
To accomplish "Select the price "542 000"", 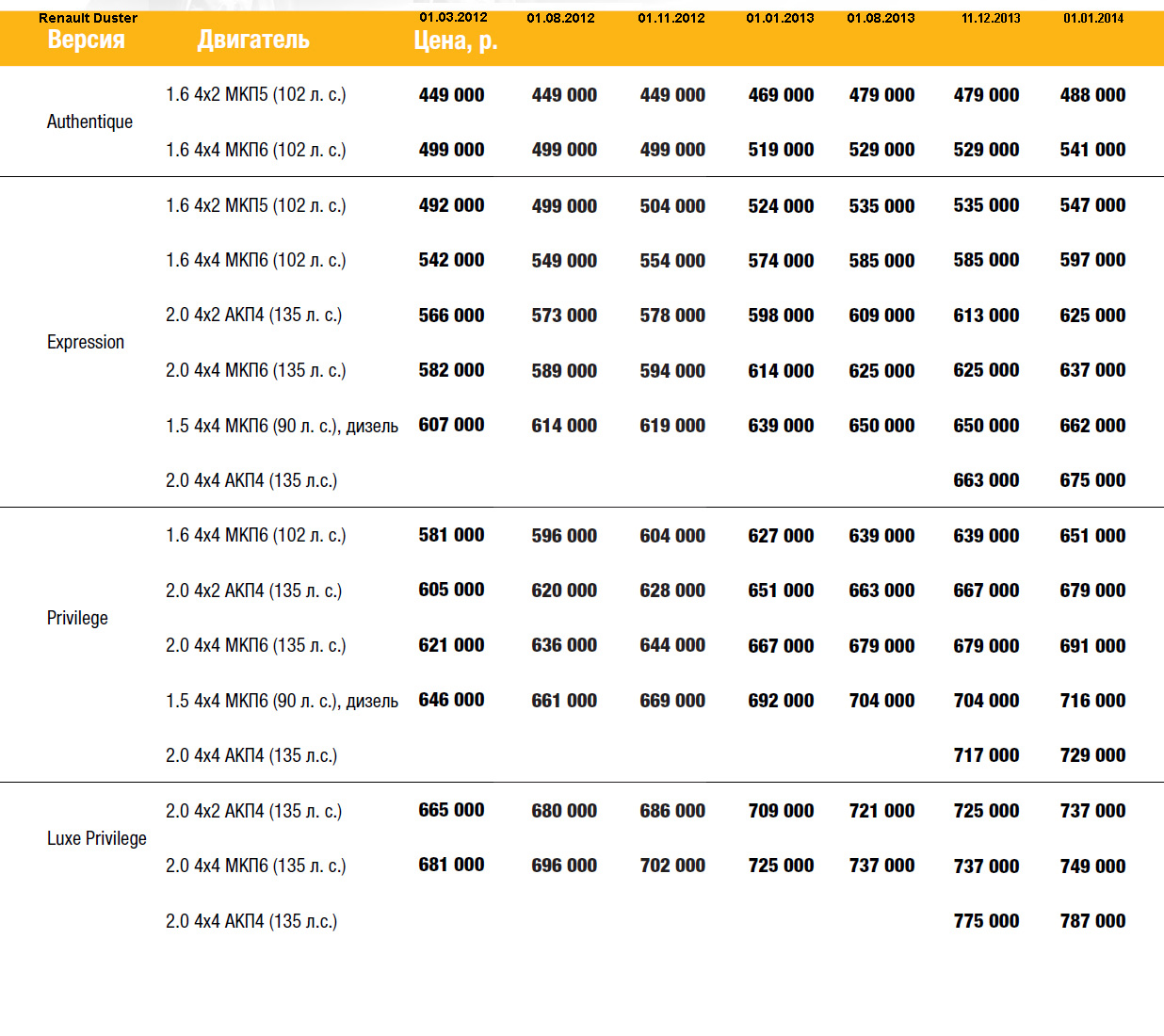I will pyautogui.click(x=451, y=260).
